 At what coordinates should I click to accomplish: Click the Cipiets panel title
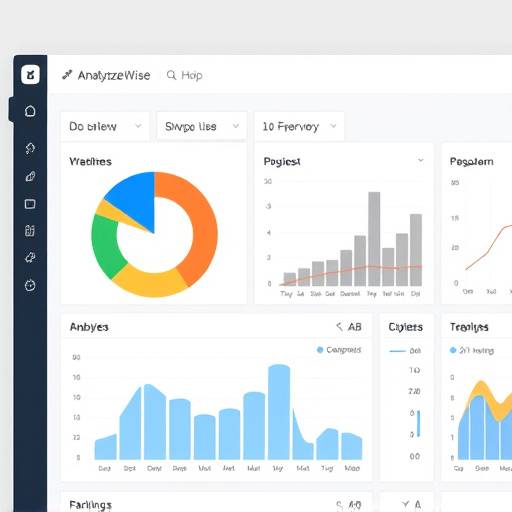click(405, 327)
